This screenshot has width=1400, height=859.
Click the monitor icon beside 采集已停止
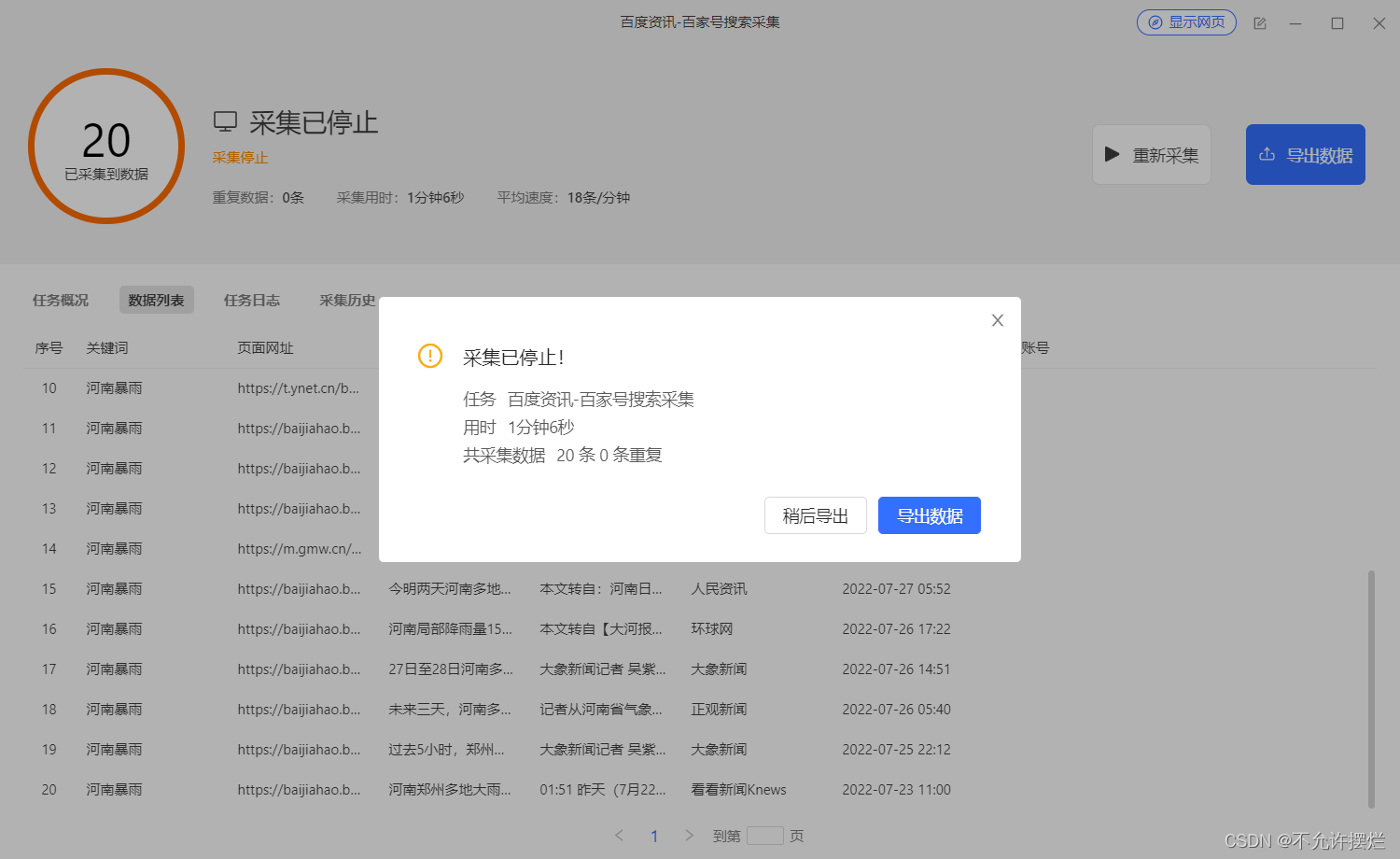[x=225, y=121]
